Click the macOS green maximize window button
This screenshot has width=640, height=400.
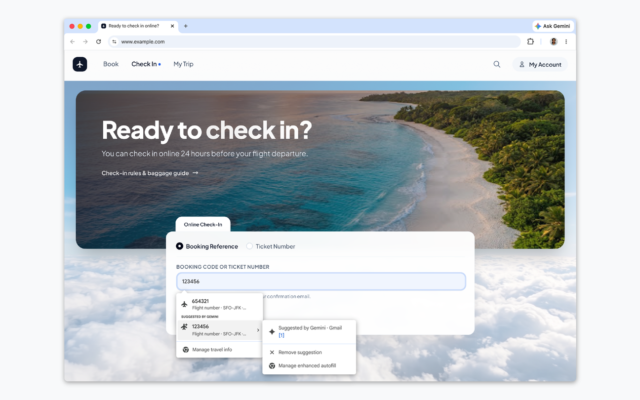click(x=89, y=26)
